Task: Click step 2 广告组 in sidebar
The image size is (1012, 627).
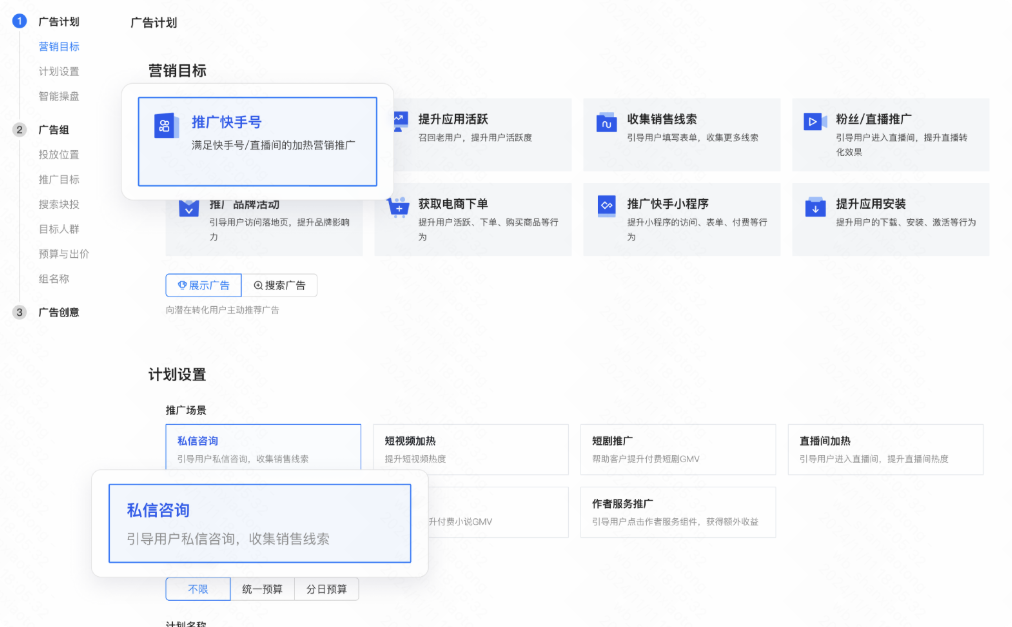Action: pyautogui.click(x=54, y=130)
